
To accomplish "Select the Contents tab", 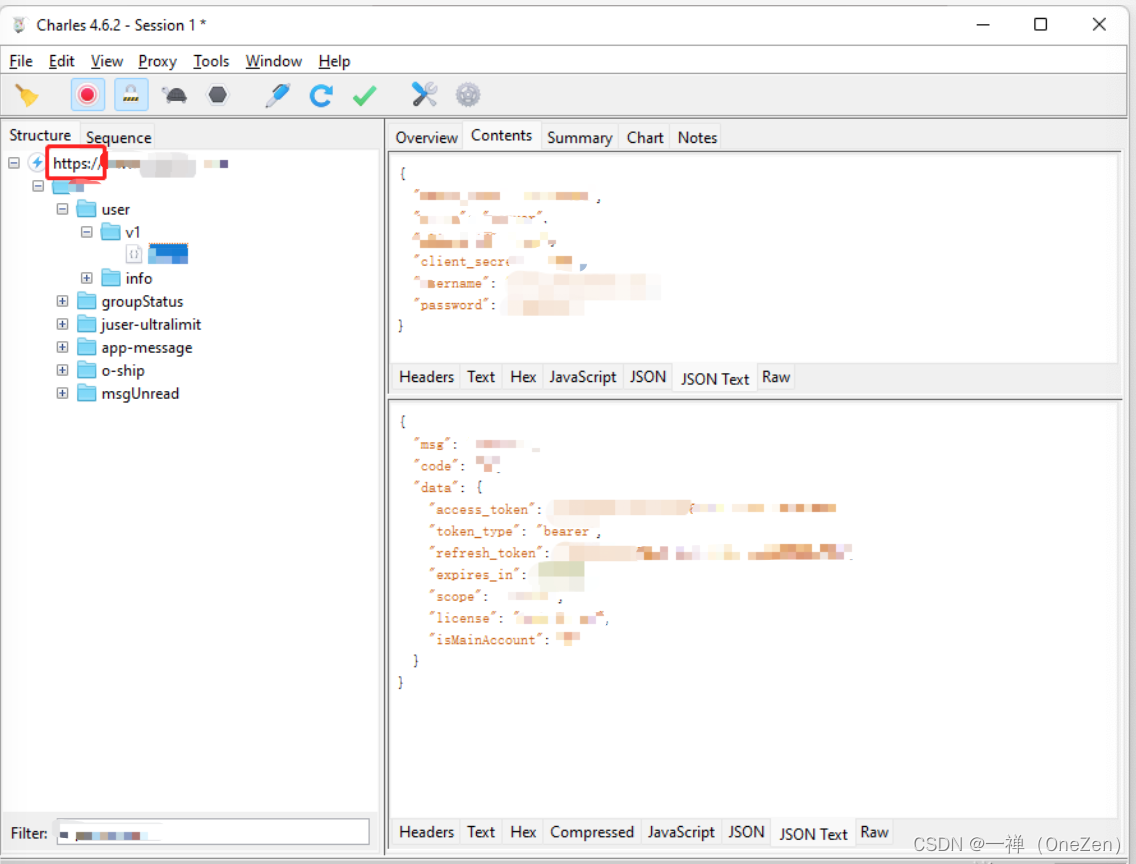I will point(501,135).
